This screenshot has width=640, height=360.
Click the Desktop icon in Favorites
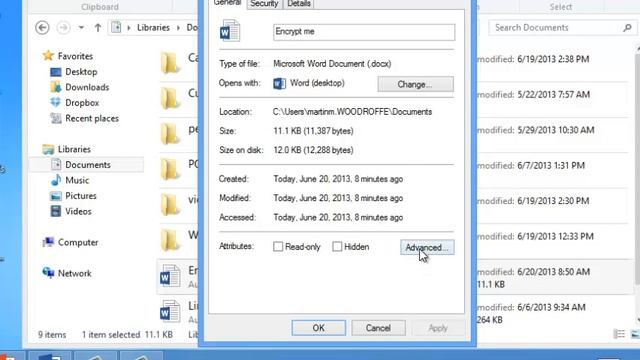pos(56,72)
